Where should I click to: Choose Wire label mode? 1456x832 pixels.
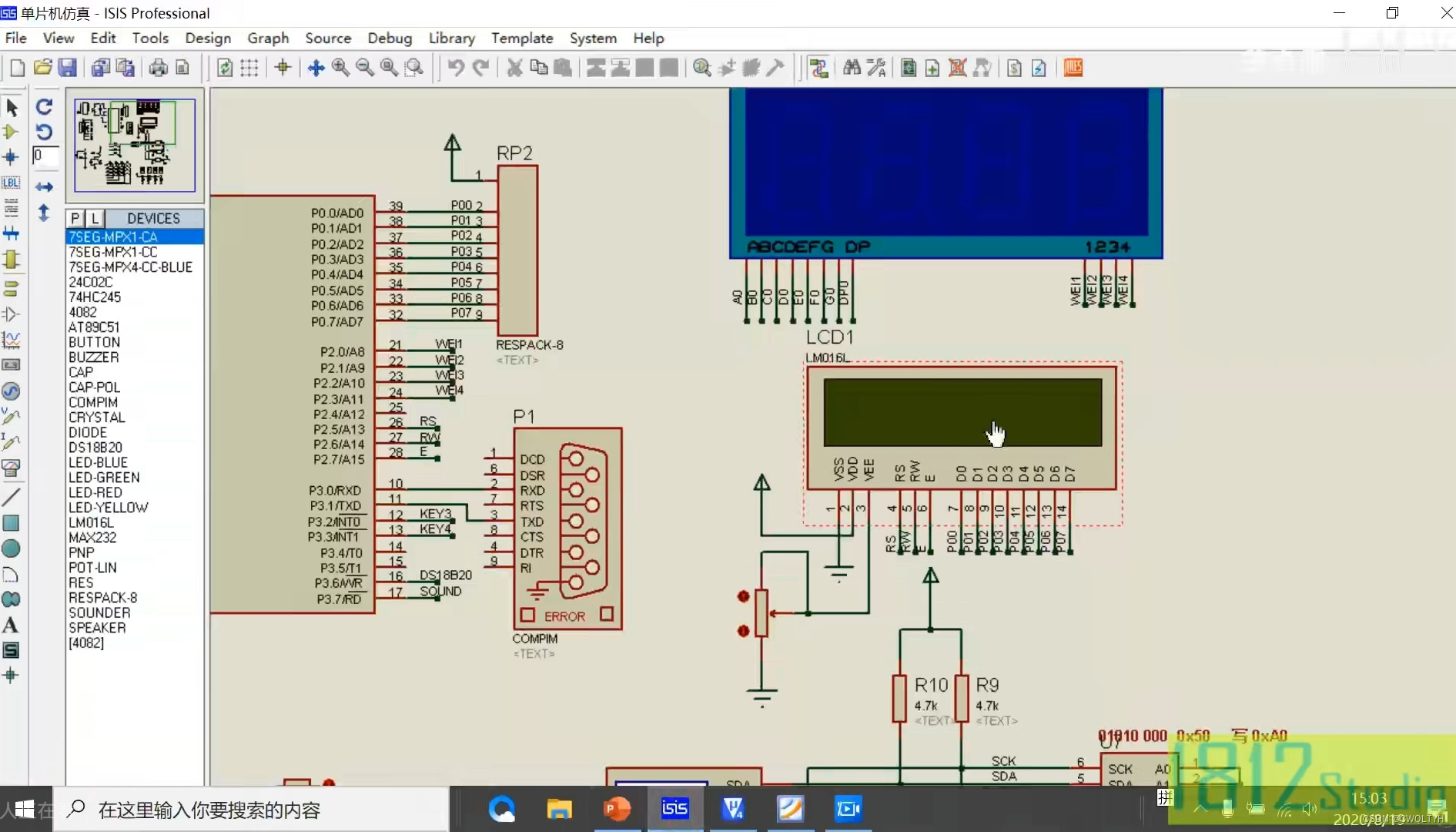pyautogui.click(x=12, y=183)
